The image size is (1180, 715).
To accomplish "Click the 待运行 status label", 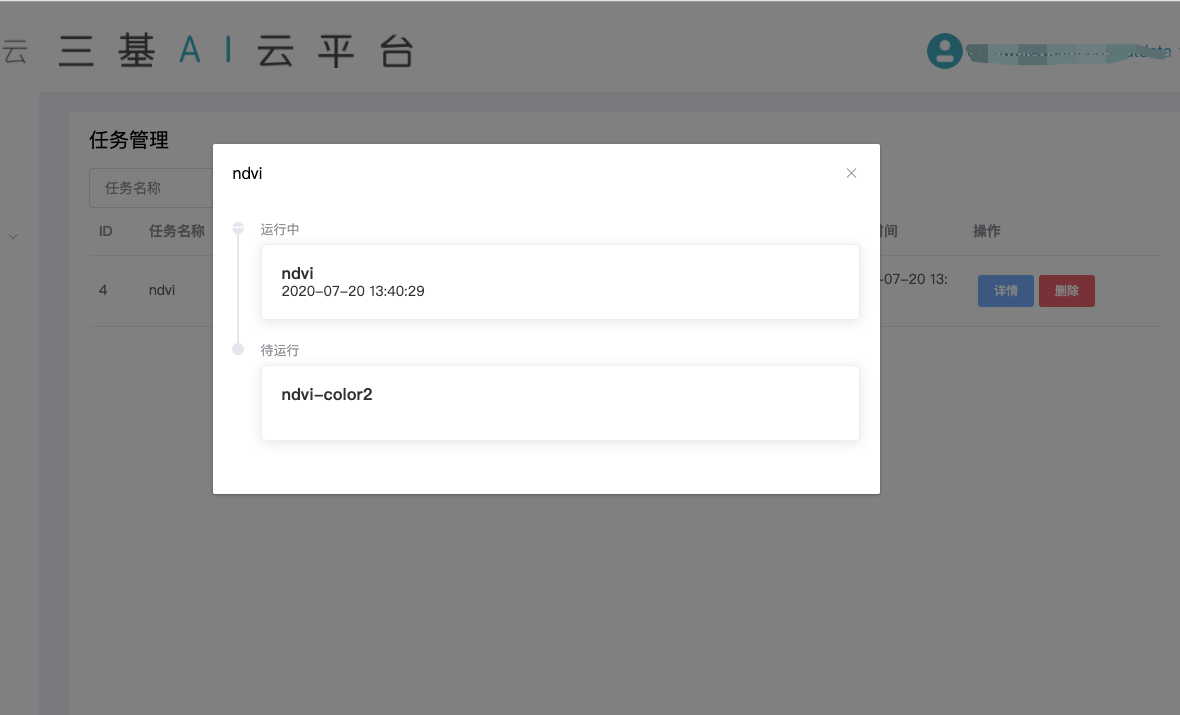I will (280, 350).
